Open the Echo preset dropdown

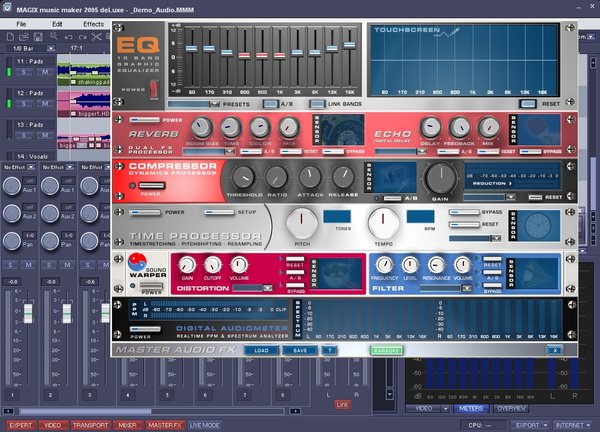pos(401,152)
